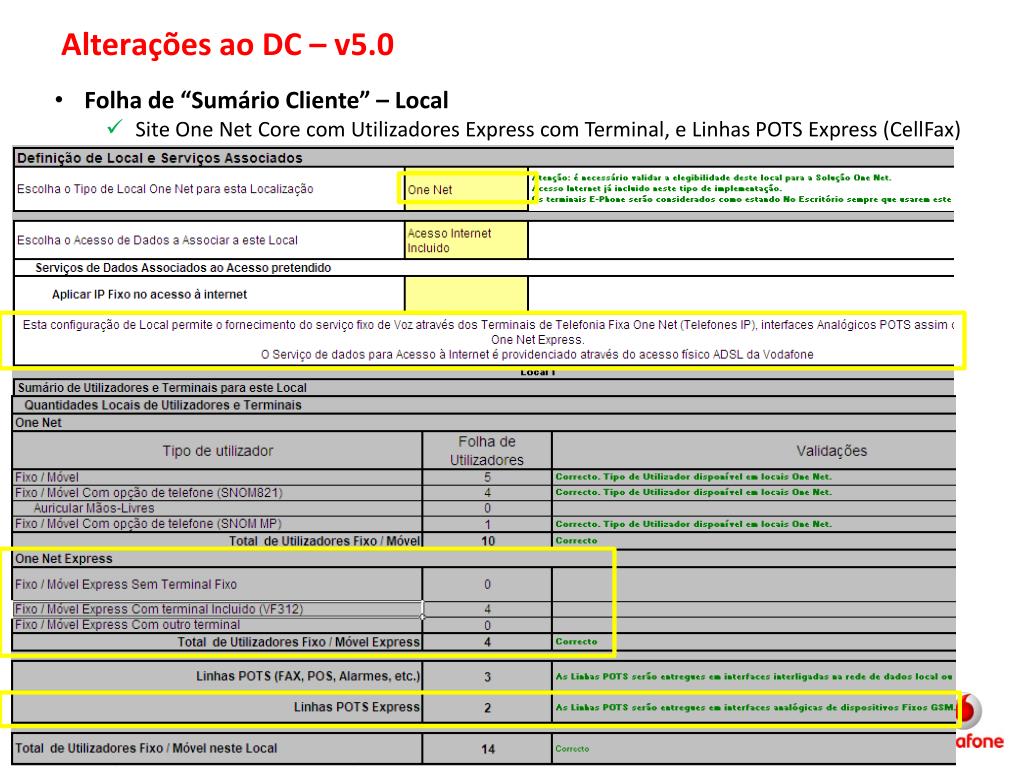The image size is (1024, 768).
Task: Click label 'Escolha o Tipo de Local One Net'
Action: point(165,189)
